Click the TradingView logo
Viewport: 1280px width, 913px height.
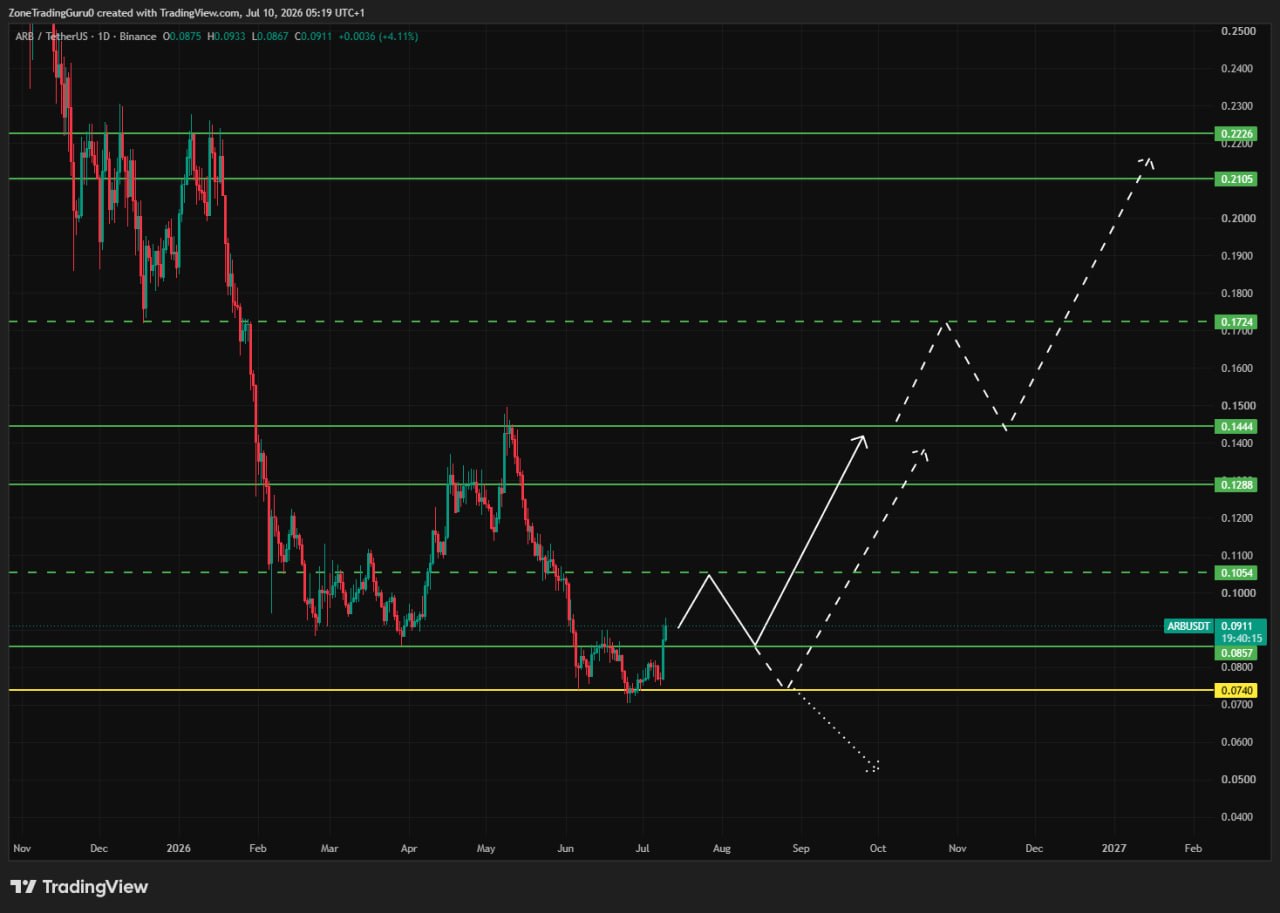[x=79, y=887]
